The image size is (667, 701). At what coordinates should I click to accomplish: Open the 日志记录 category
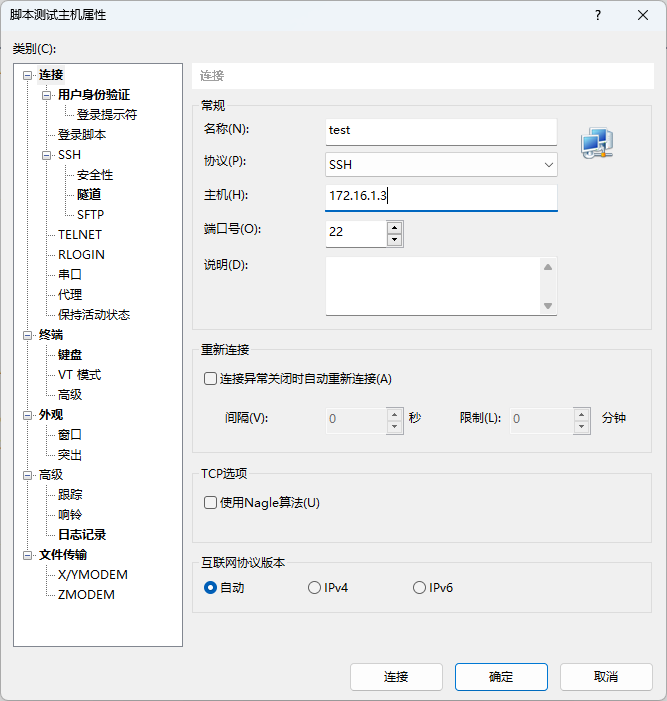(x=82, y=535)
